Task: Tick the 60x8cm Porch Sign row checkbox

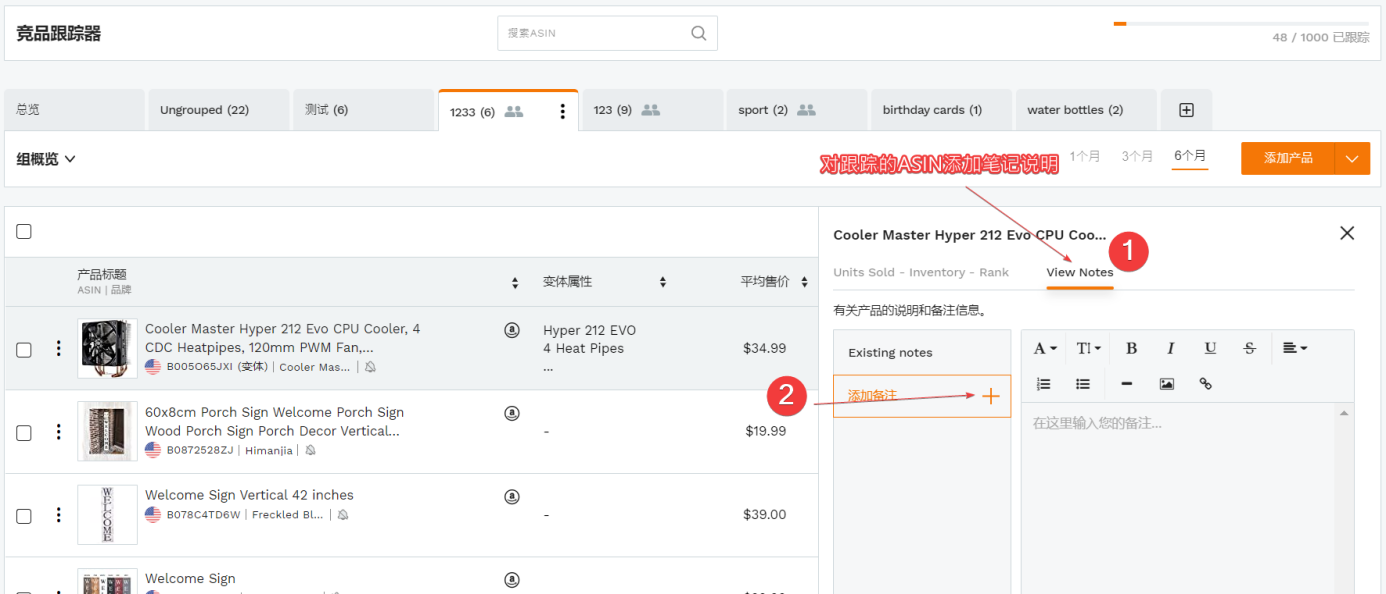Action: coord(24,432)
